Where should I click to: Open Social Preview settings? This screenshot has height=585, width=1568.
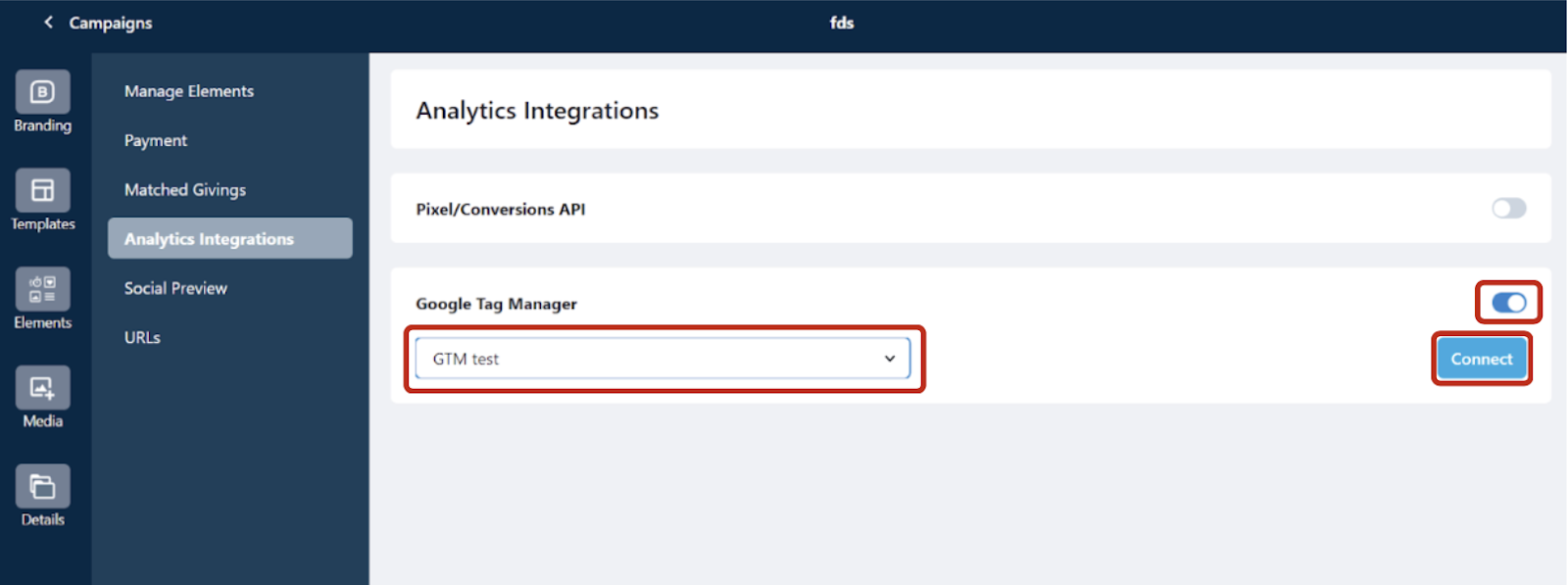coord(175,288)
